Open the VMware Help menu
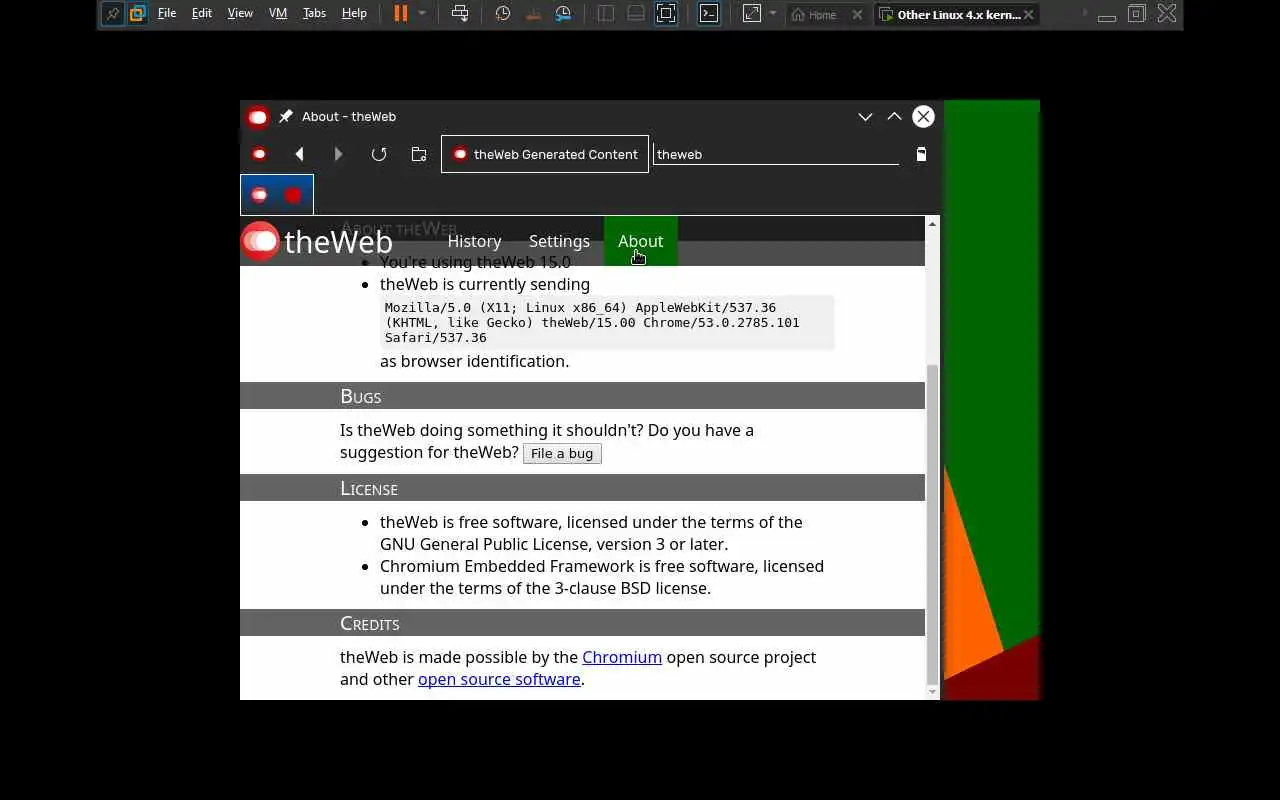Screen dimensions: 1280x800 [x=354, y=14]
